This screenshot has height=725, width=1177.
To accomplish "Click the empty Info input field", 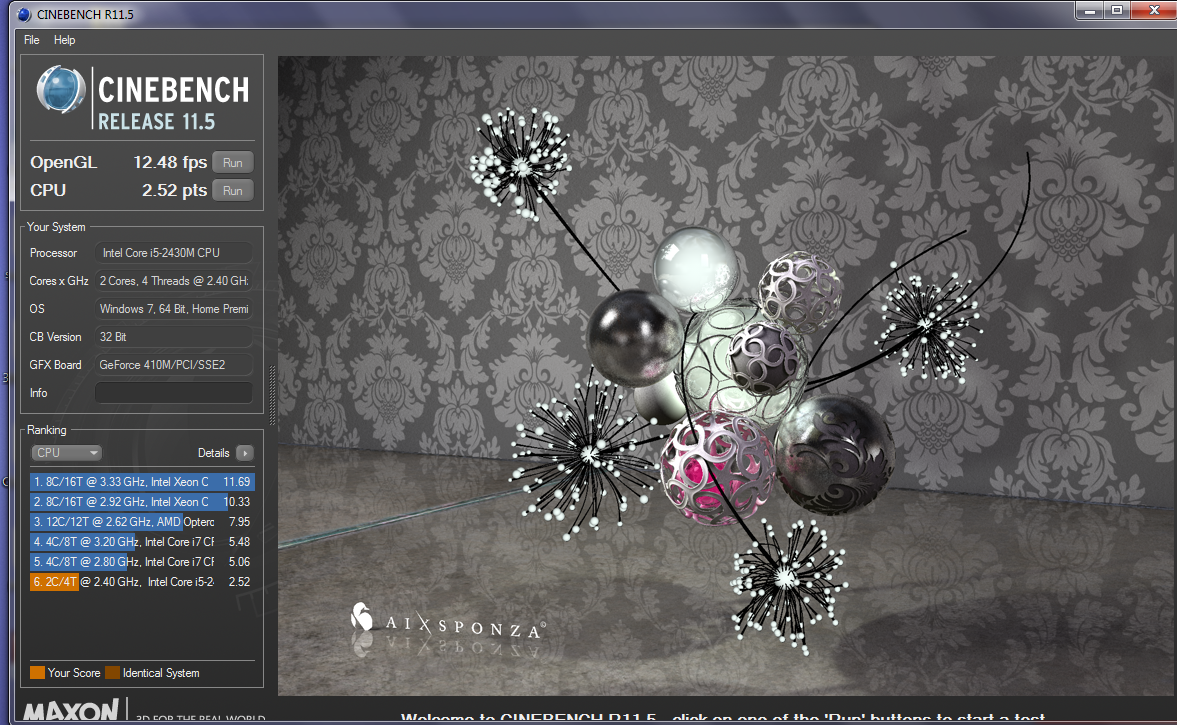I will coord(173,393).
